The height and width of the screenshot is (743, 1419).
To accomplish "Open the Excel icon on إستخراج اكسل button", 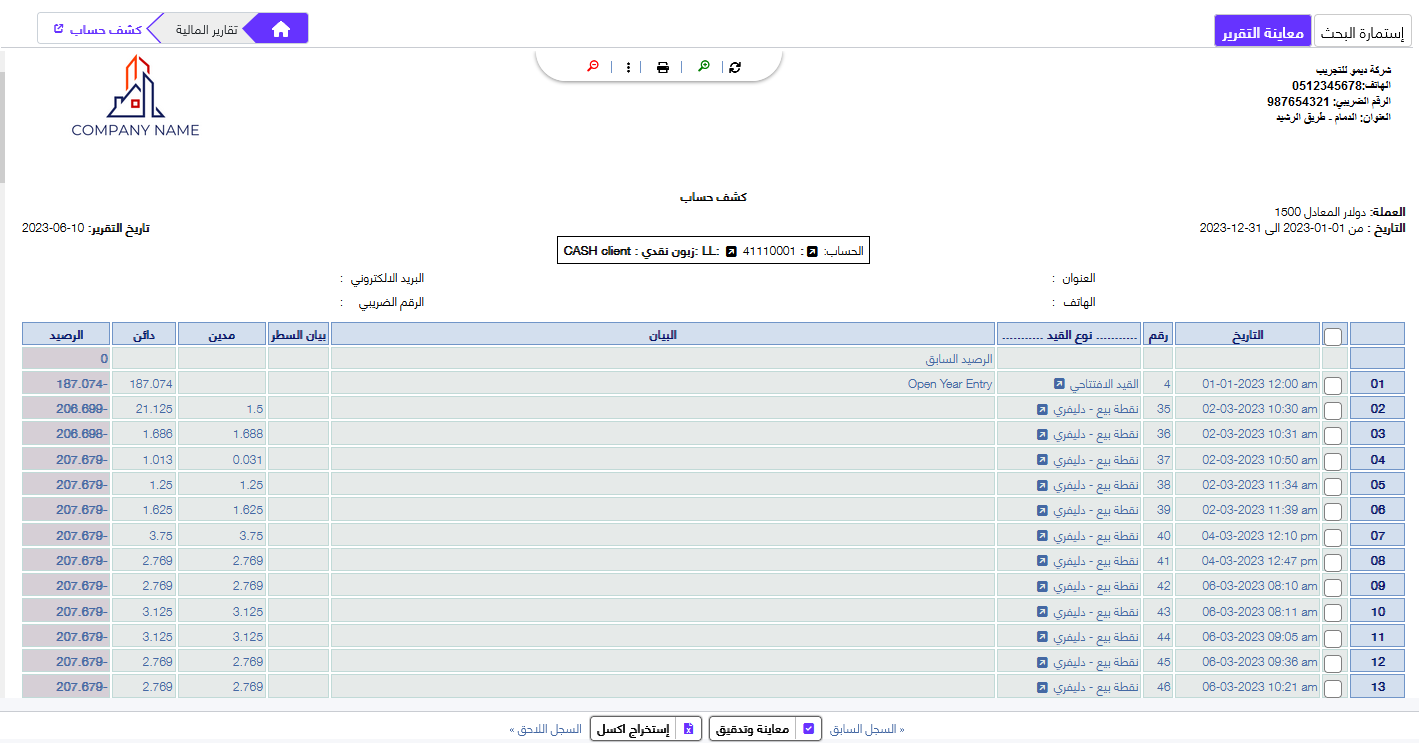I will [x=689, y=728].
